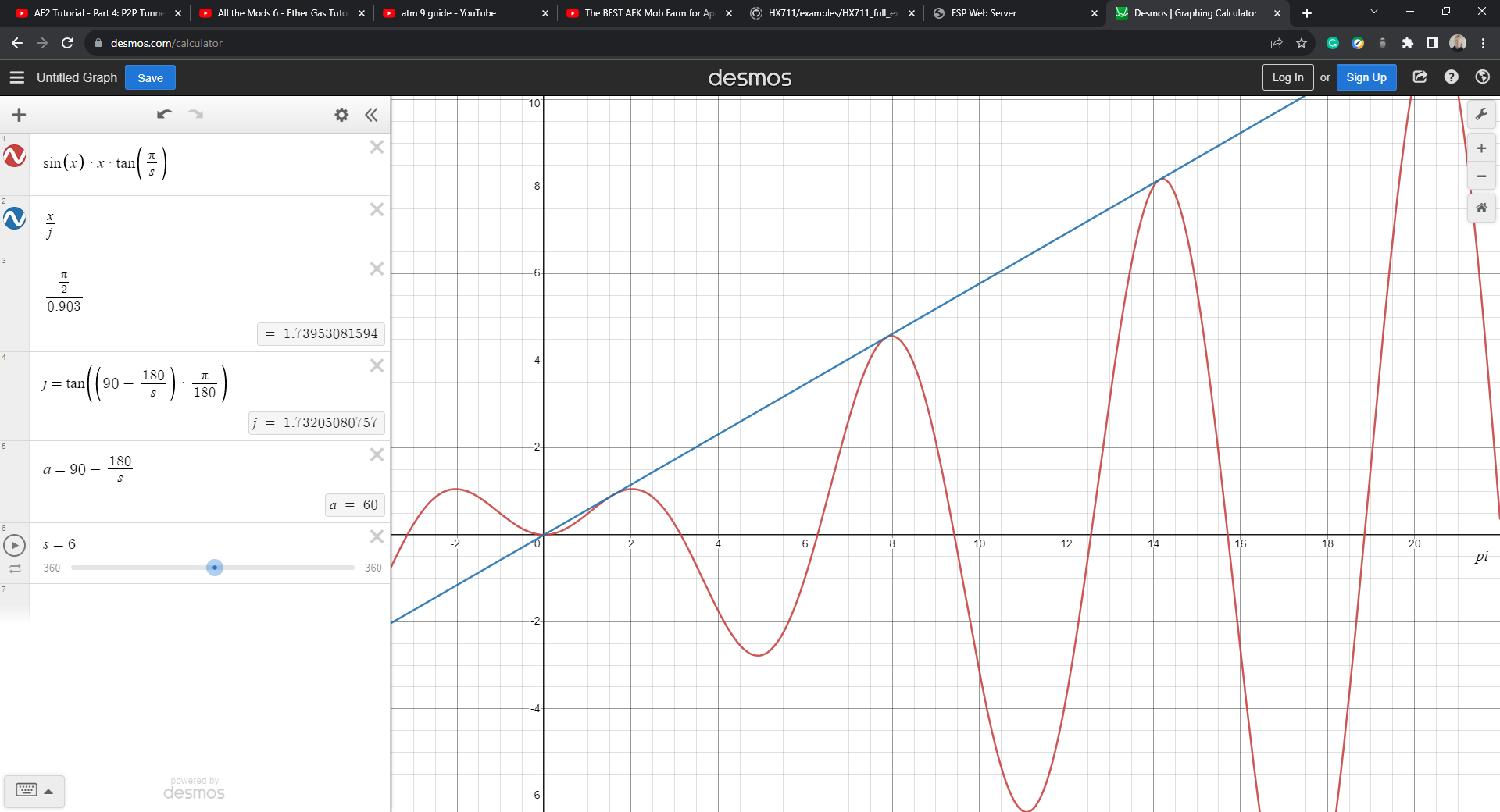This screenshot has width=1500, height=812.
Task: Open the Help question mark menu
Action: (1452, 77)
